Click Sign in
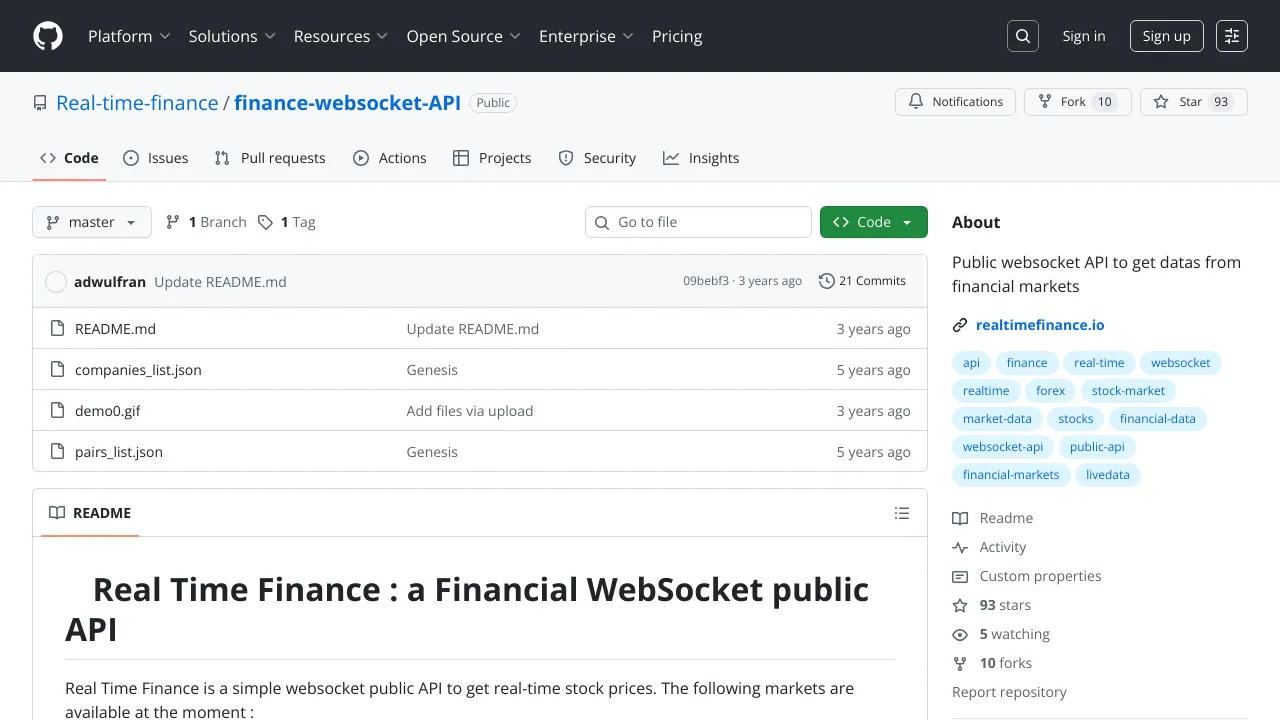 coord(1084,36)
